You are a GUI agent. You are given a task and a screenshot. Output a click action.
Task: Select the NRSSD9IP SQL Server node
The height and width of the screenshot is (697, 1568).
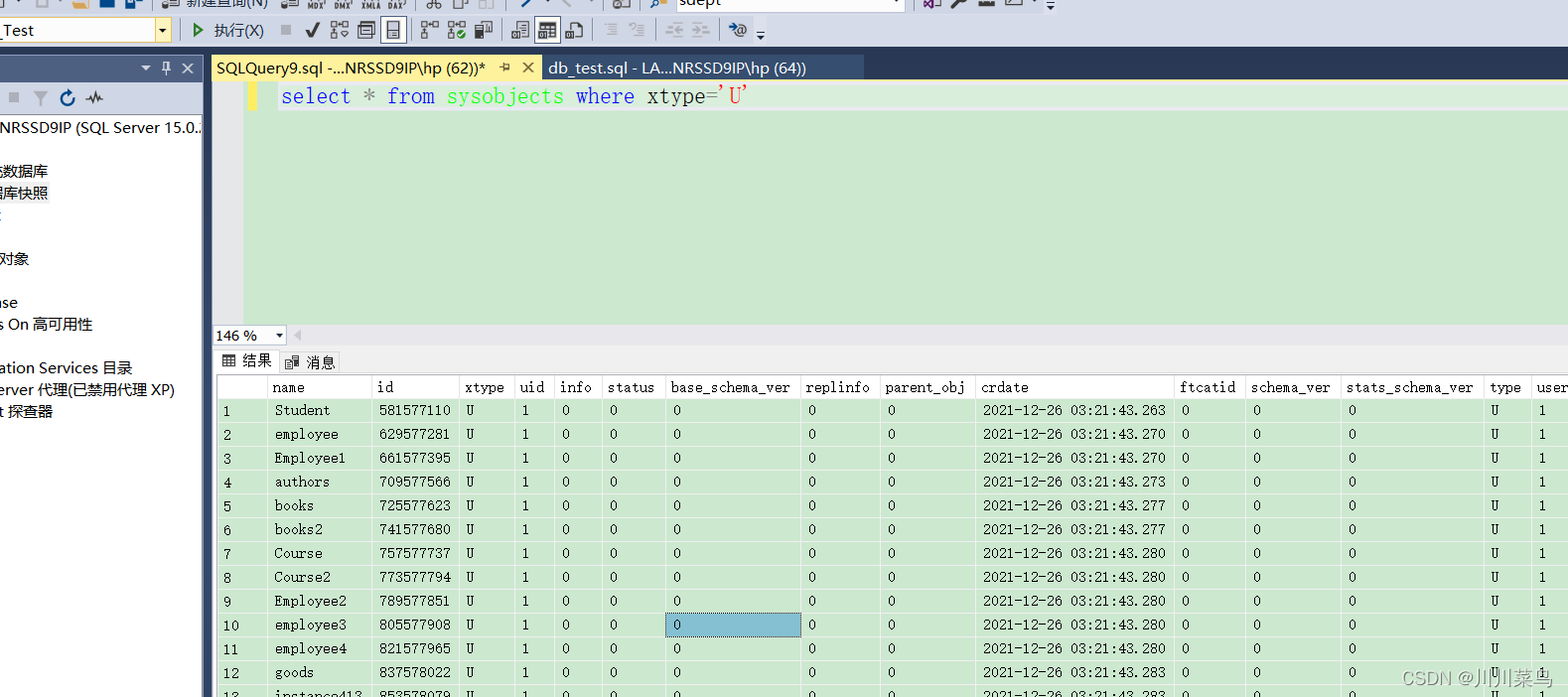pos(100,127)
